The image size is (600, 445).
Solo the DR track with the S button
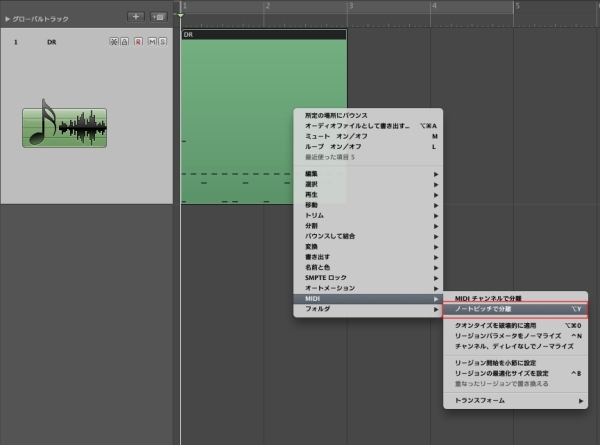click(162, 42)
